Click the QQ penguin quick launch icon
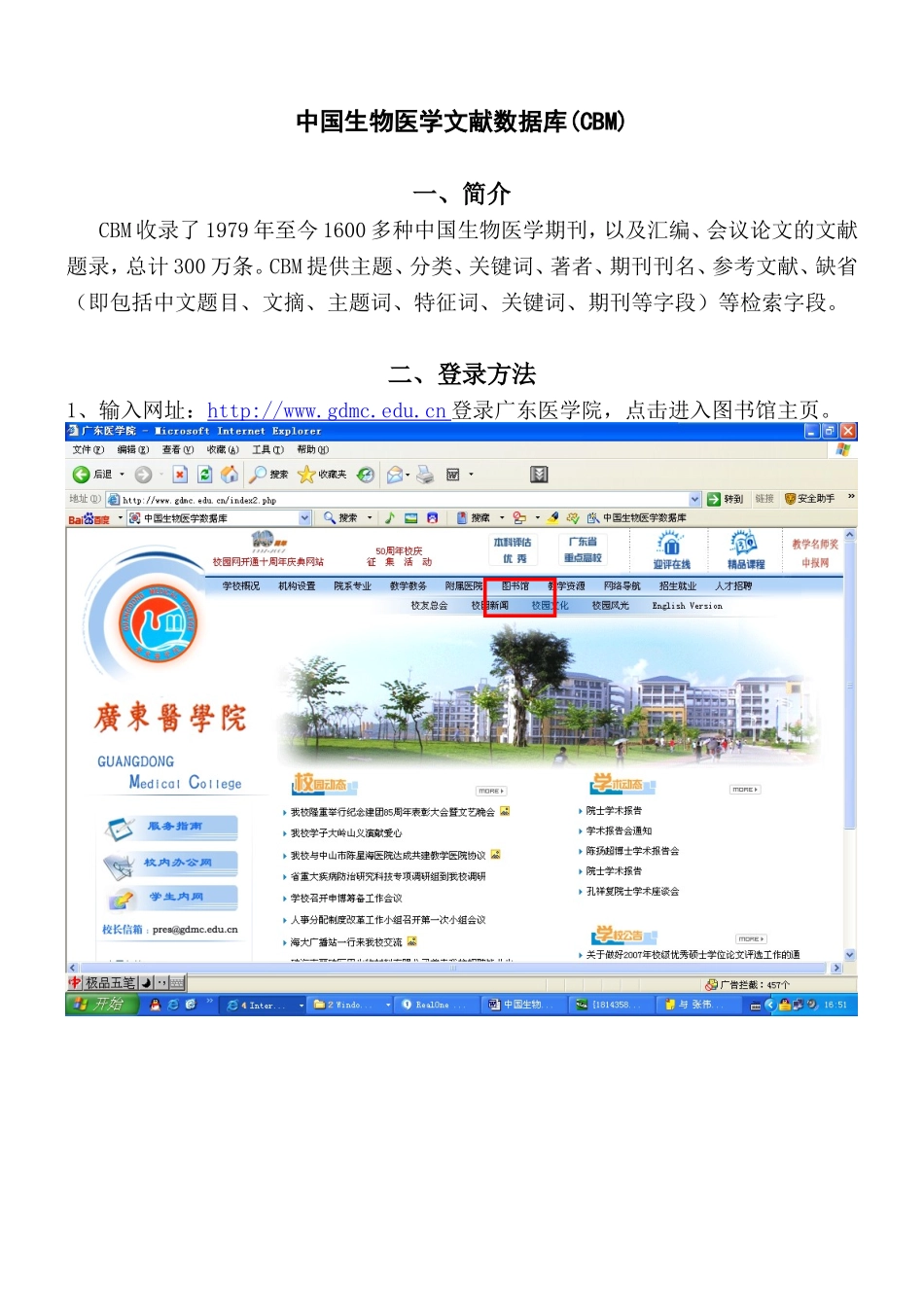The image size is (924, 1307). click(x=155, y=1005)
